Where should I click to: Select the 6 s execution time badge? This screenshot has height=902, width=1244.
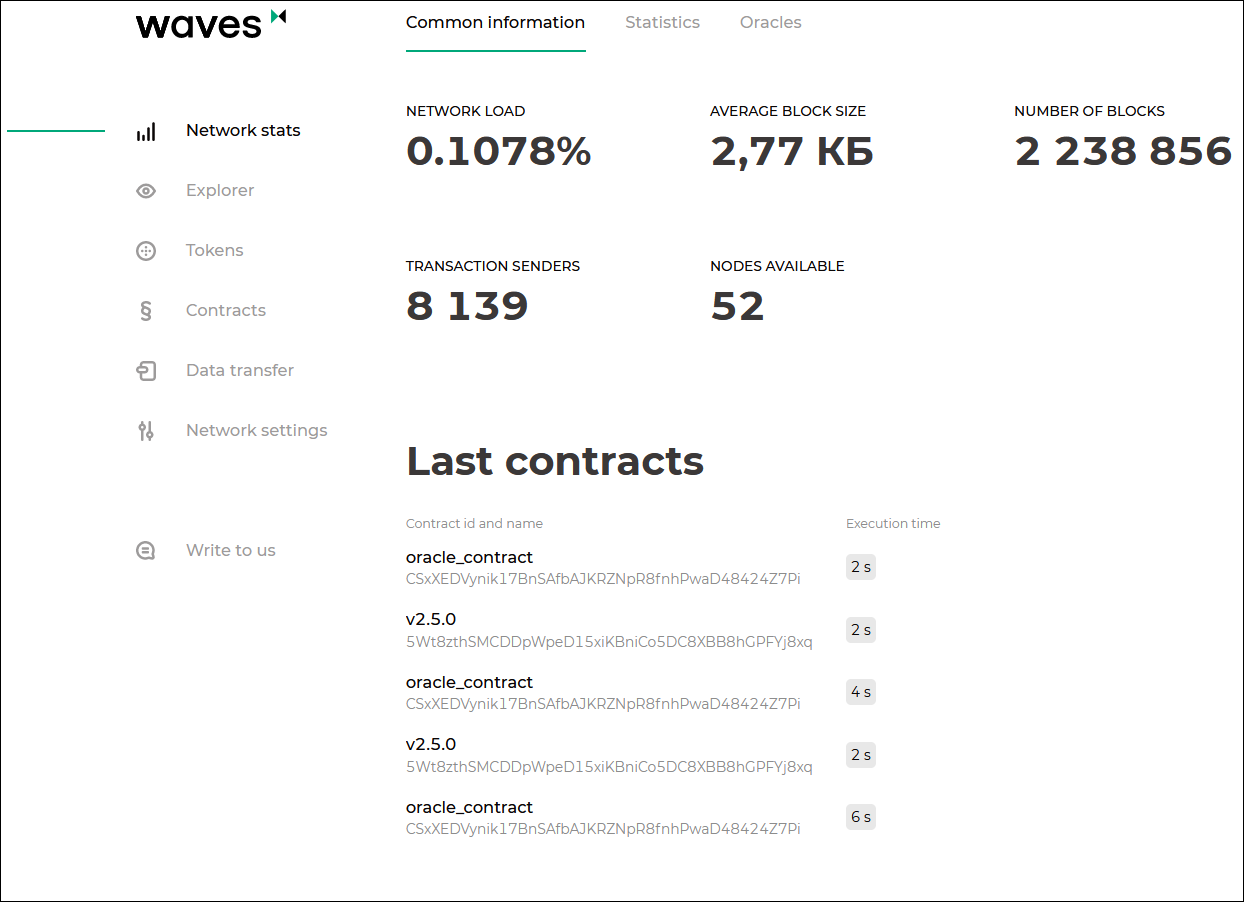(x=860, y=816)
